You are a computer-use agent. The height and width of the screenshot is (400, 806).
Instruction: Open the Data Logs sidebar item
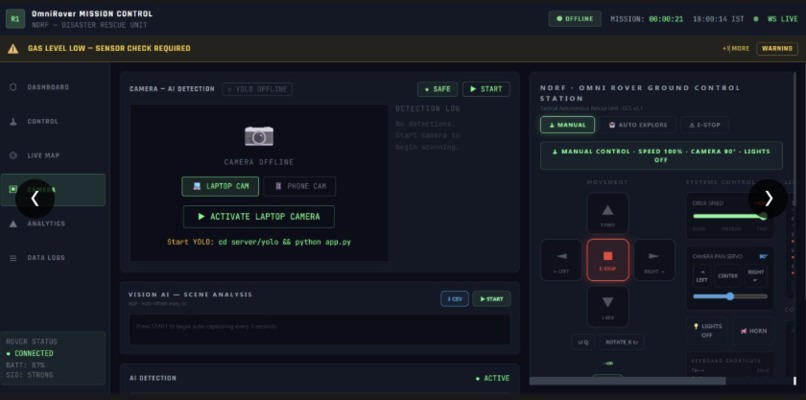pos(46,258)
